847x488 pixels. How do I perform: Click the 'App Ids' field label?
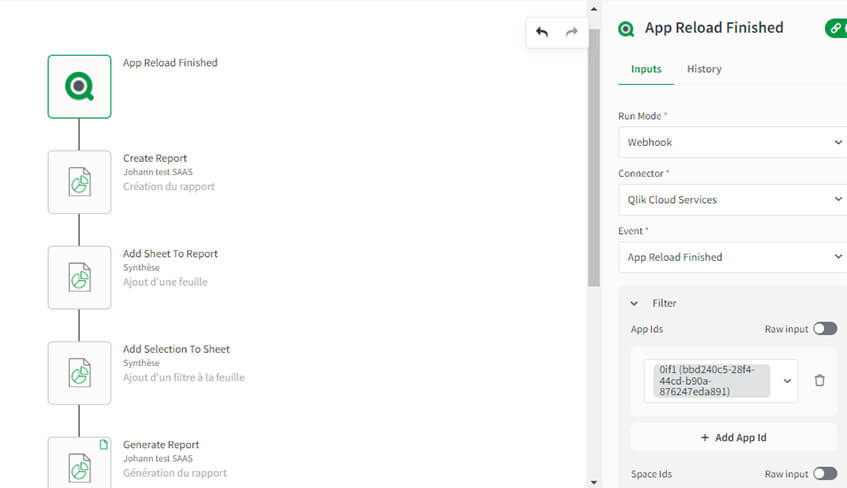tap(647, 329)
